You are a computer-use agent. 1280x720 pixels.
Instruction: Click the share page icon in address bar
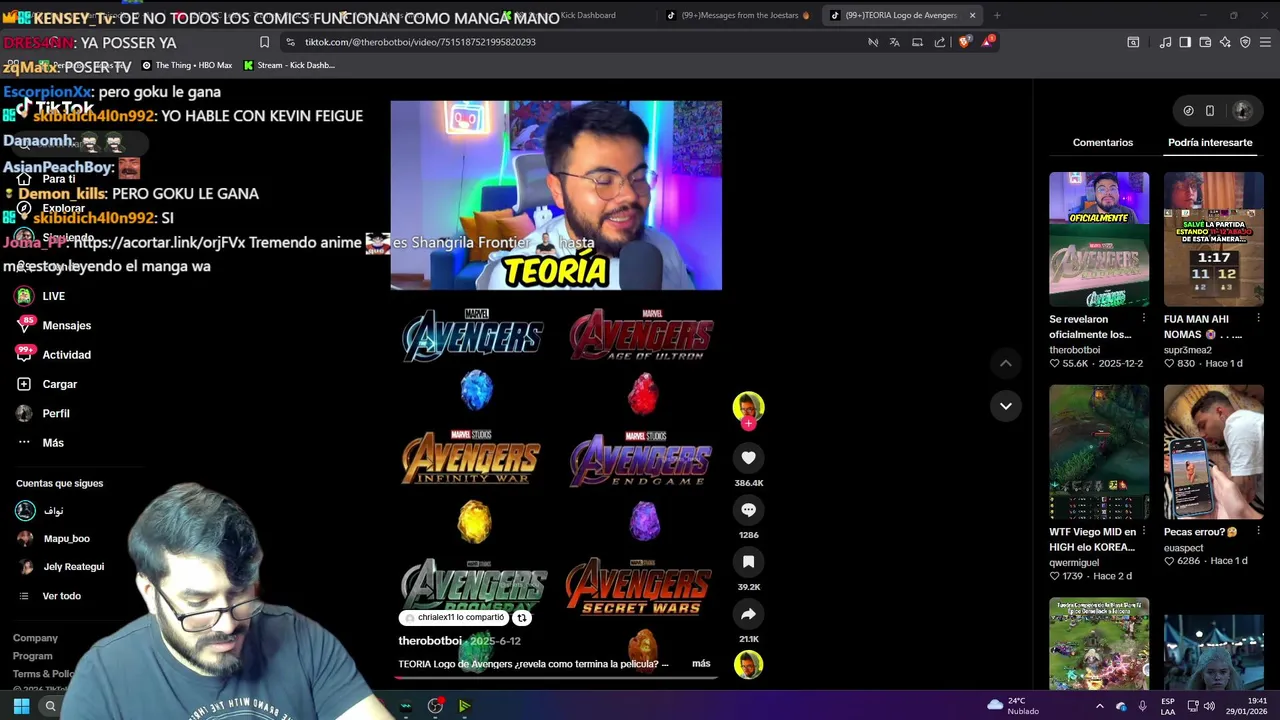pyautogui.click(x=940, y=42)
